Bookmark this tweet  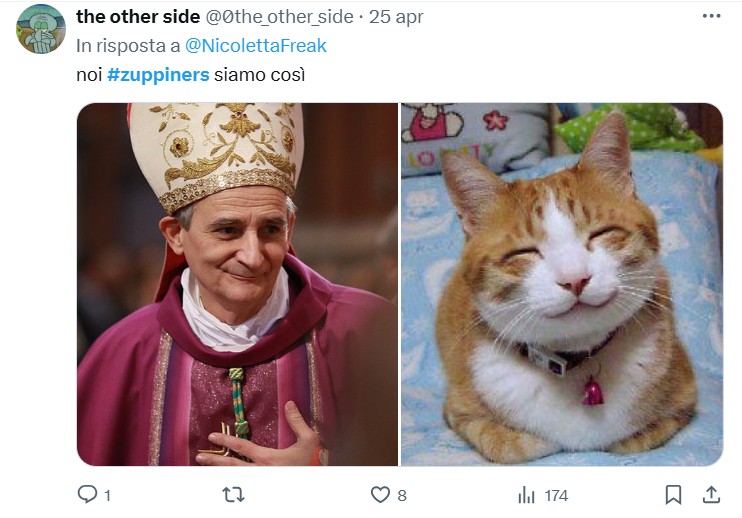click(674, 495)
